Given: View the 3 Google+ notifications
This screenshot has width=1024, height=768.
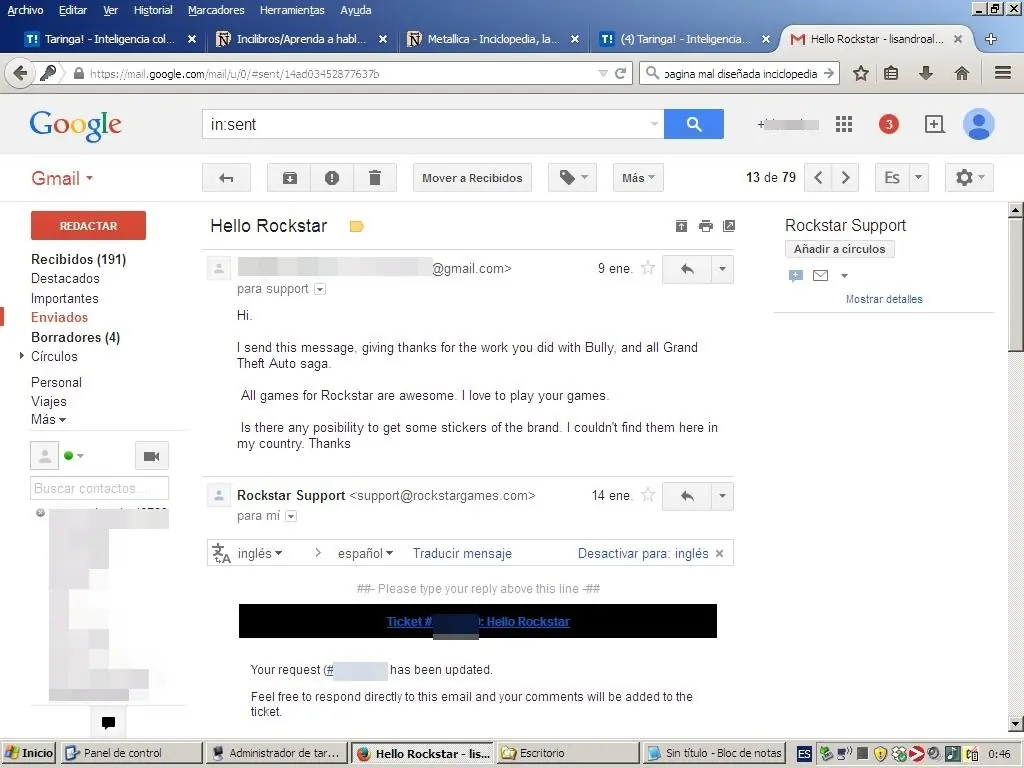Looking at the screenshot, I should [888, 124].
